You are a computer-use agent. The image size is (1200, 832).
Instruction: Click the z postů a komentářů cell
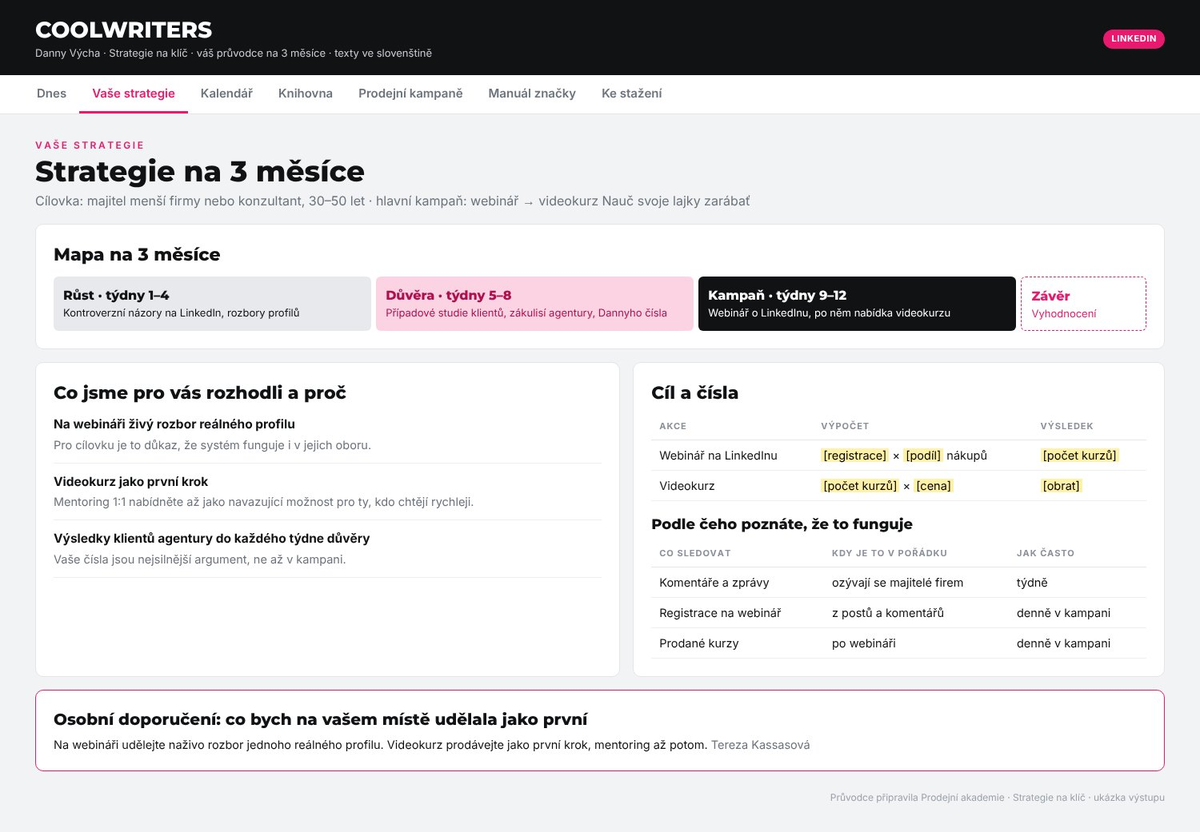tap(888, 612)
